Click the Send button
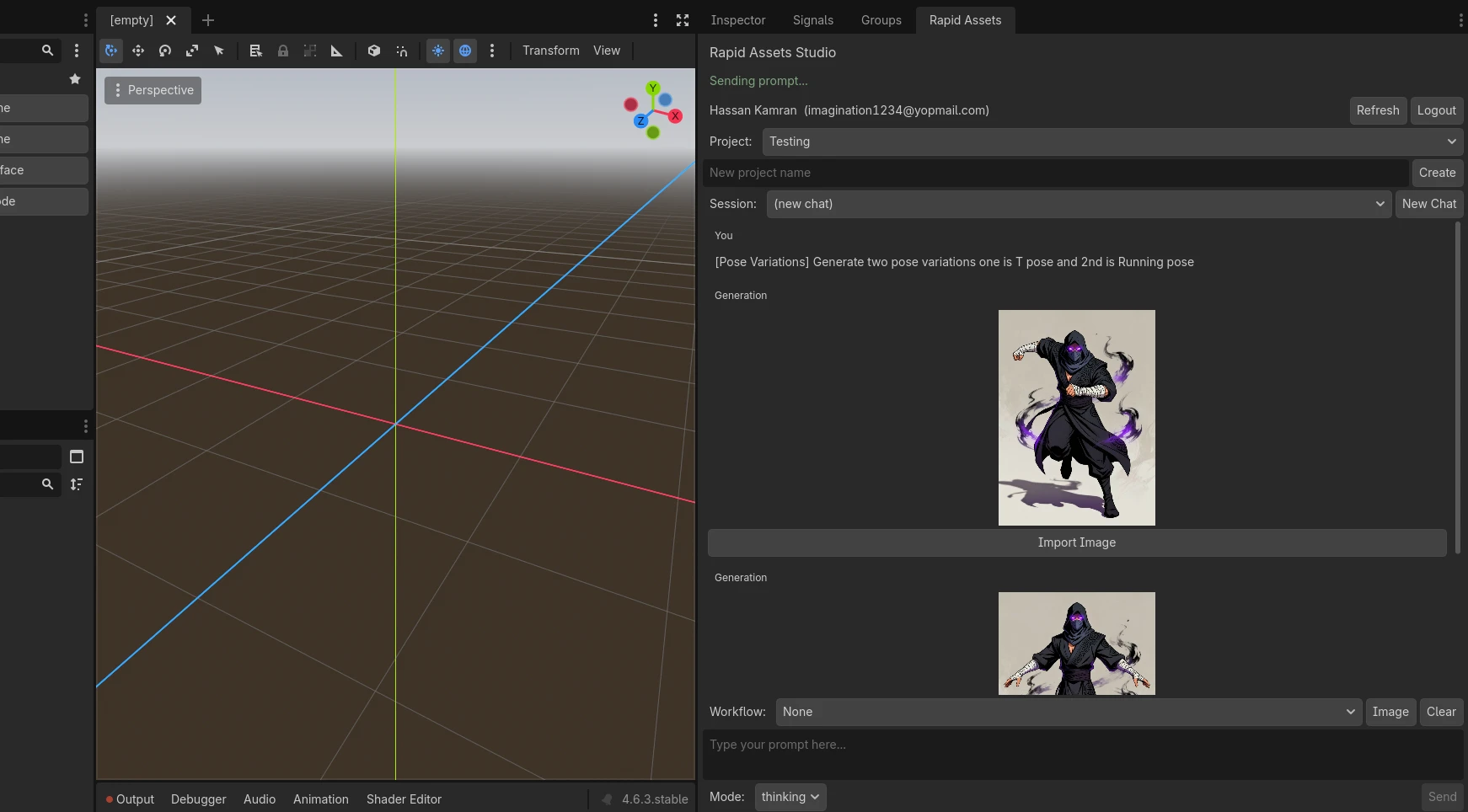1468x812 pixels. coord(1442,797)
